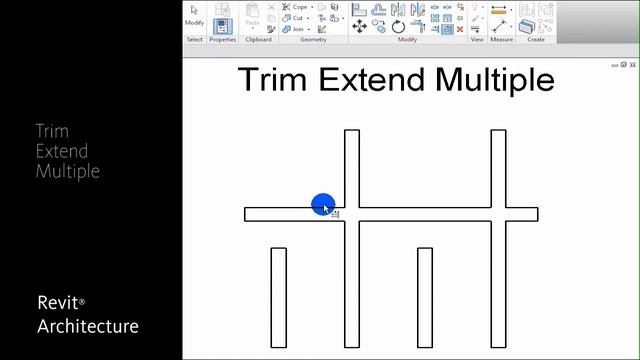
Task: Select the Split with Gap tool
Action: click(x=447, y=7)
